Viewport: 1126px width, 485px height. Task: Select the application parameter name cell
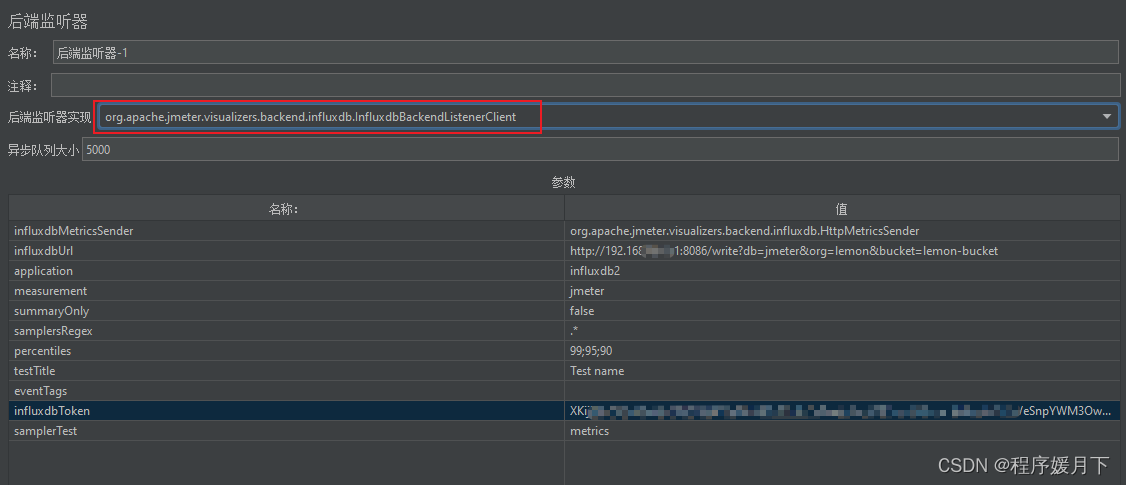pyautogui.click(x=287, y=271)
